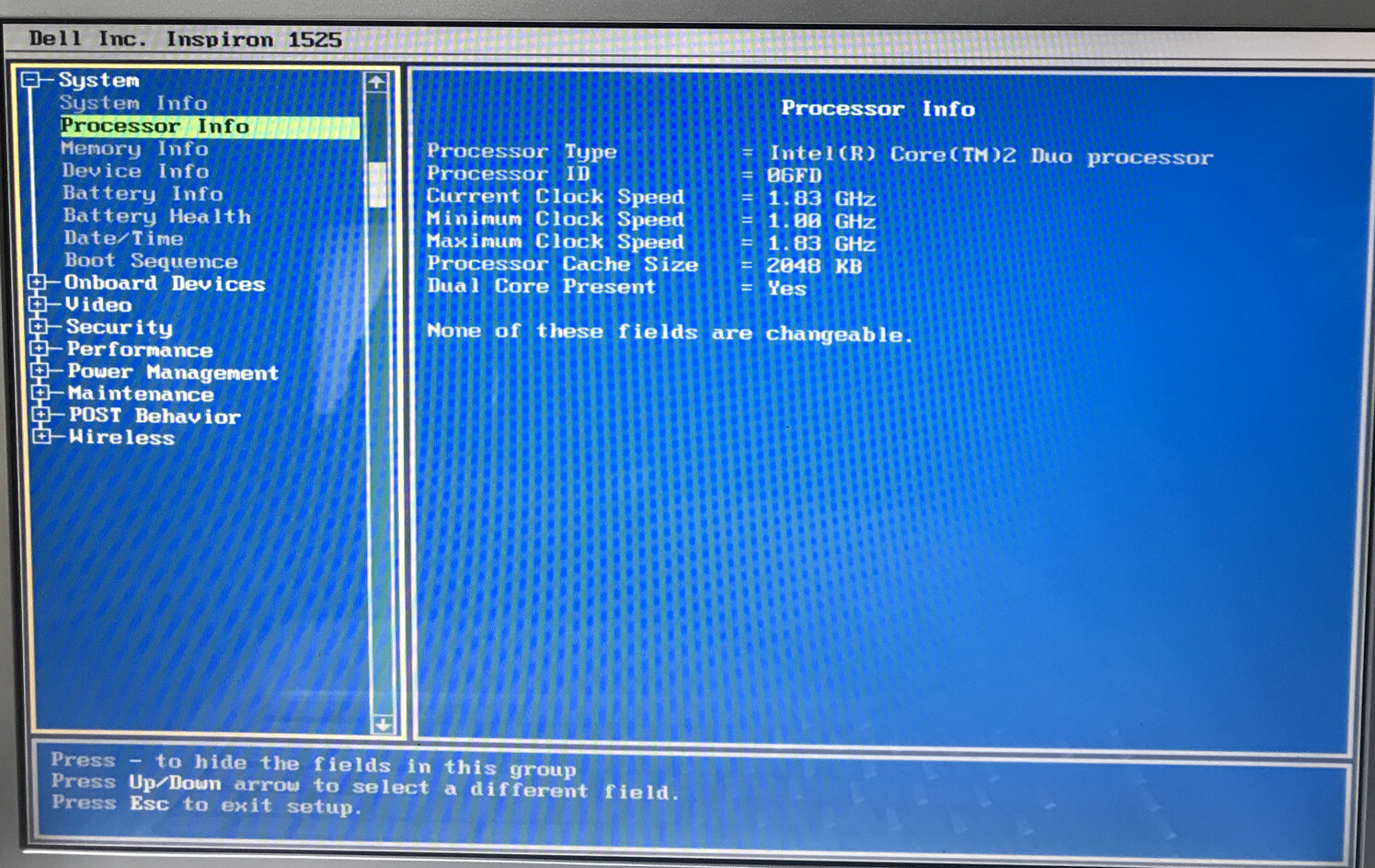Expand the Power Management group
The height and width of the screenshot is (868, 1375).
40,371
